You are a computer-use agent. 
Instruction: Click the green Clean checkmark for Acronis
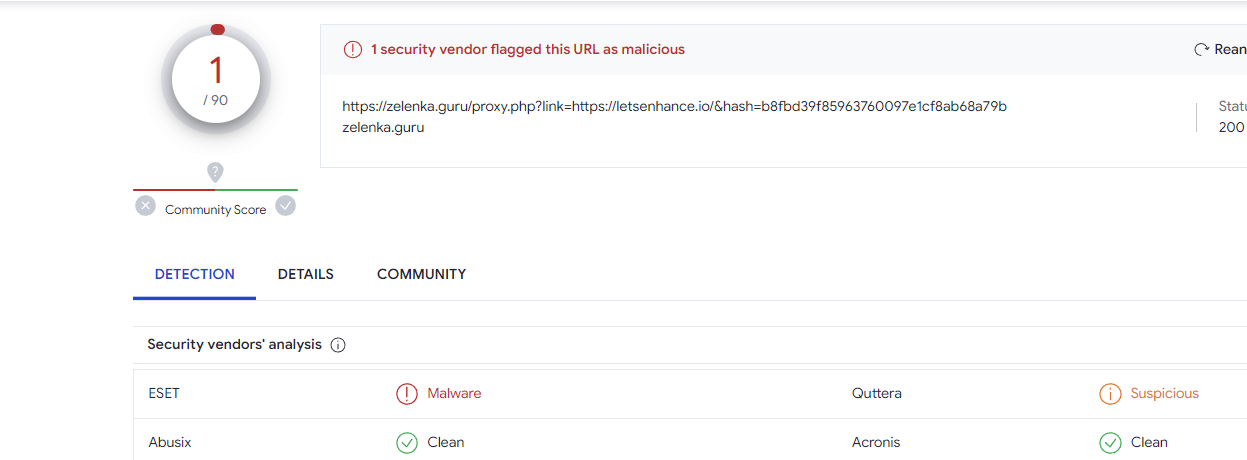(x=1110, y=442)
